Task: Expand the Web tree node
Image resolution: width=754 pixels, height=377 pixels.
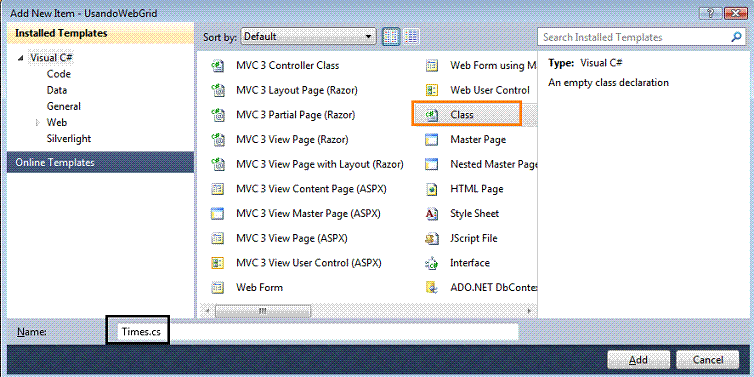Action: point(38,123)
